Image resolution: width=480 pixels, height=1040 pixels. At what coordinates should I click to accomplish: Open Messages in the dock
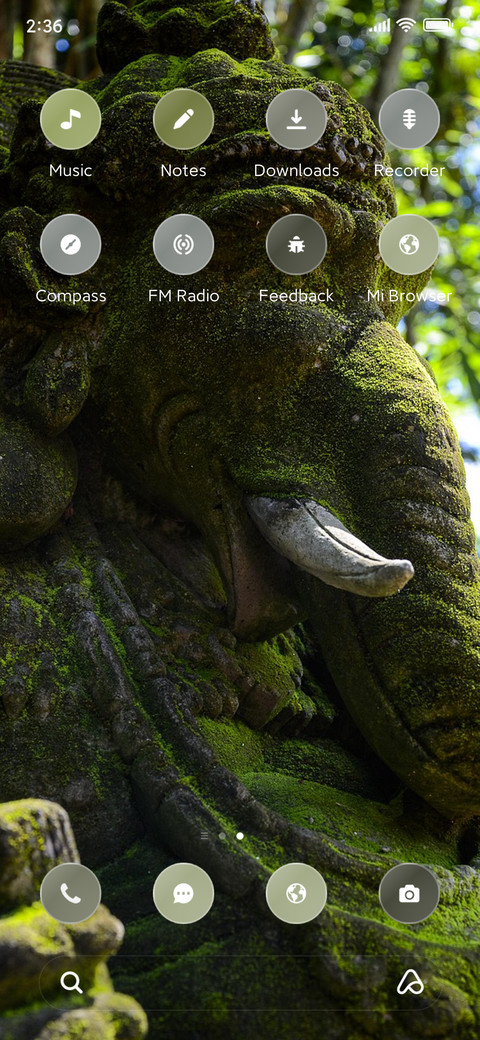[x=184, y=893]
